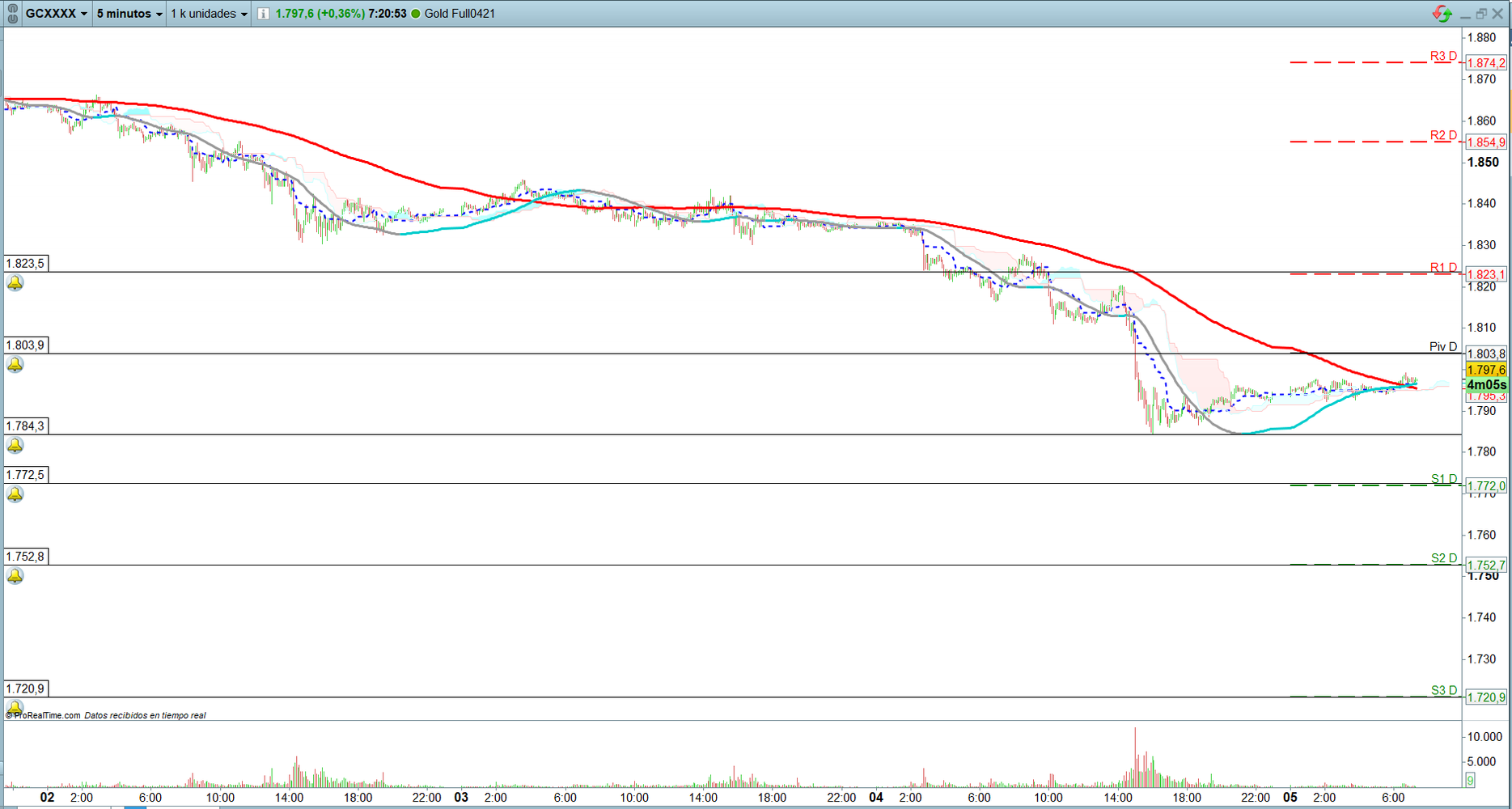Click the info icon before the price
The height and width of the screenshot is (809, 1512).
pos(263,14)
